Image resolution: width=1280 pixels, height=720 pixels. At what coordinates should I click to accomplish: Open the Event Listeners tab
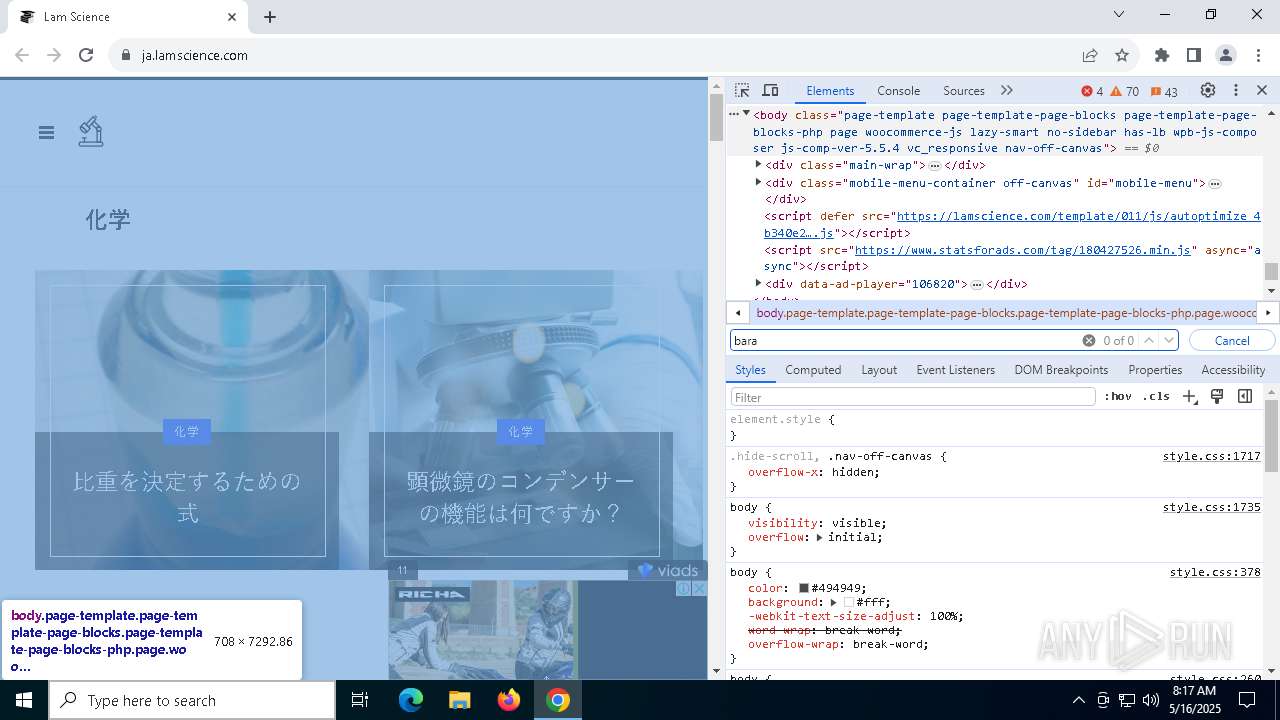point(955,370)
